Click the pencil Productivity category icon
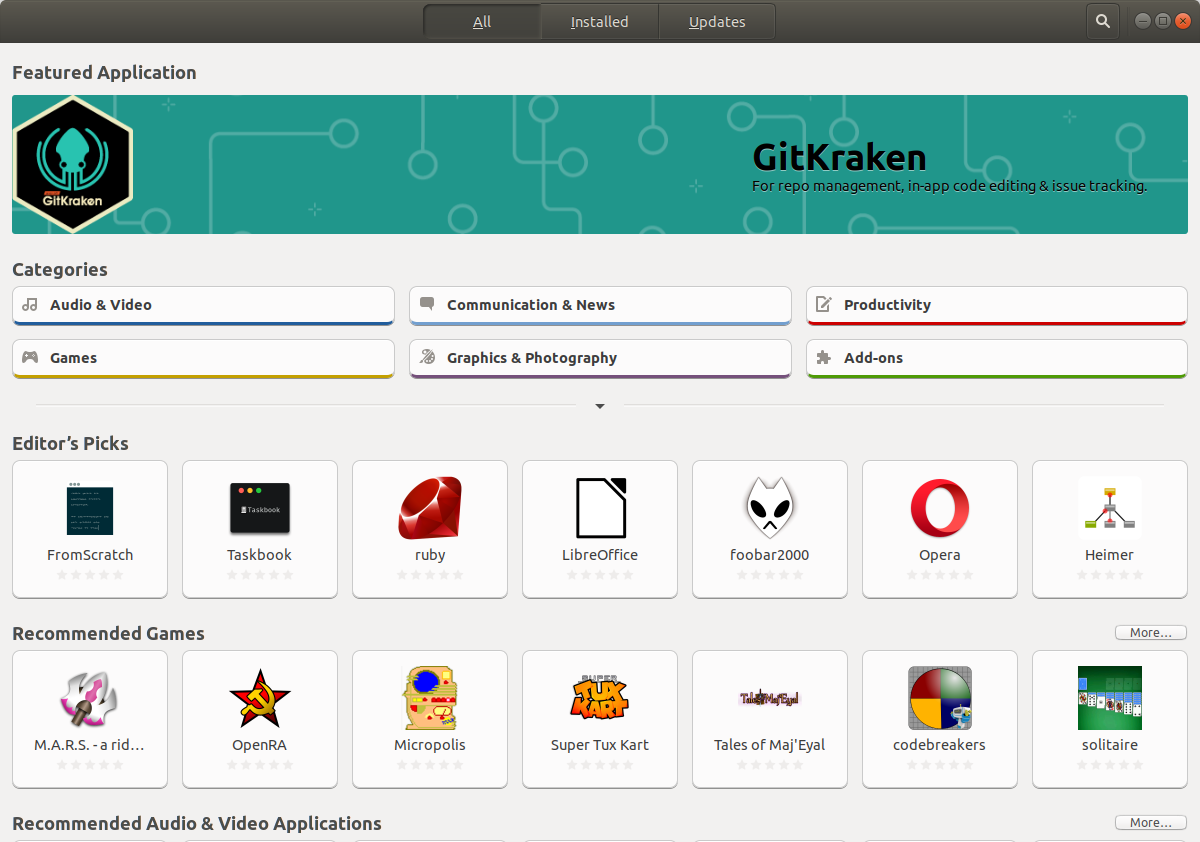 click(x=824, y=305)
